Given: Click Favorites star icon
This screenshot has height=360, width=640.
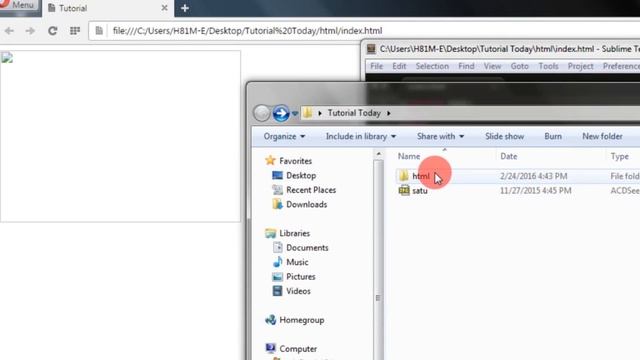Looking at the screenshot, I should coord(270,160).
